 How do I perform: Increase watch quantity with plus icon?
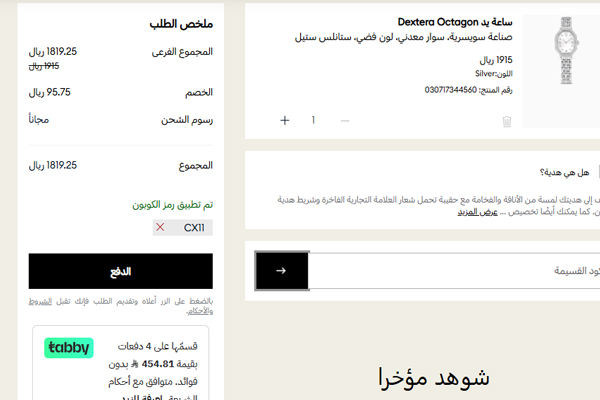coord(284,120)
